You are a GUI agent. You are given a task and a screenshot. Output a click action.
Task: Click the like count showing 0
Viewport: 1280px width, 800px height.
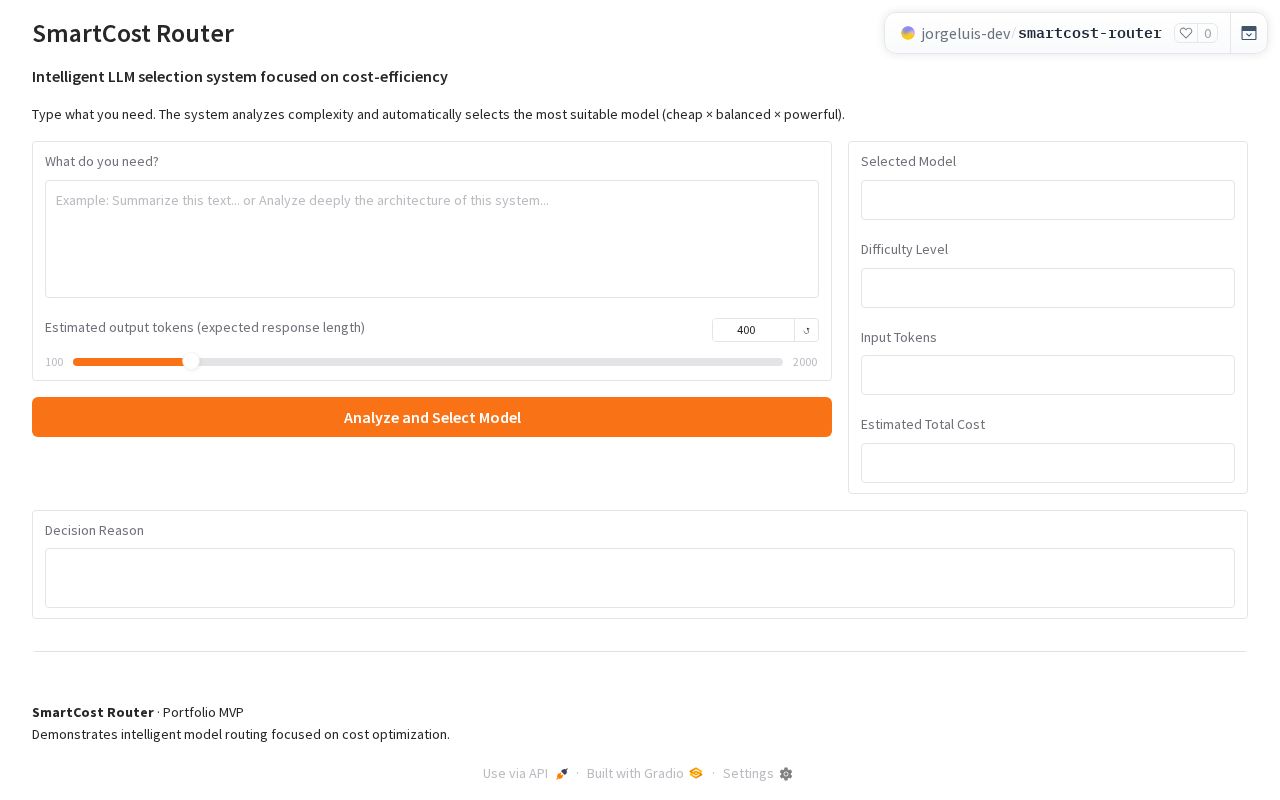[1208, 33]
